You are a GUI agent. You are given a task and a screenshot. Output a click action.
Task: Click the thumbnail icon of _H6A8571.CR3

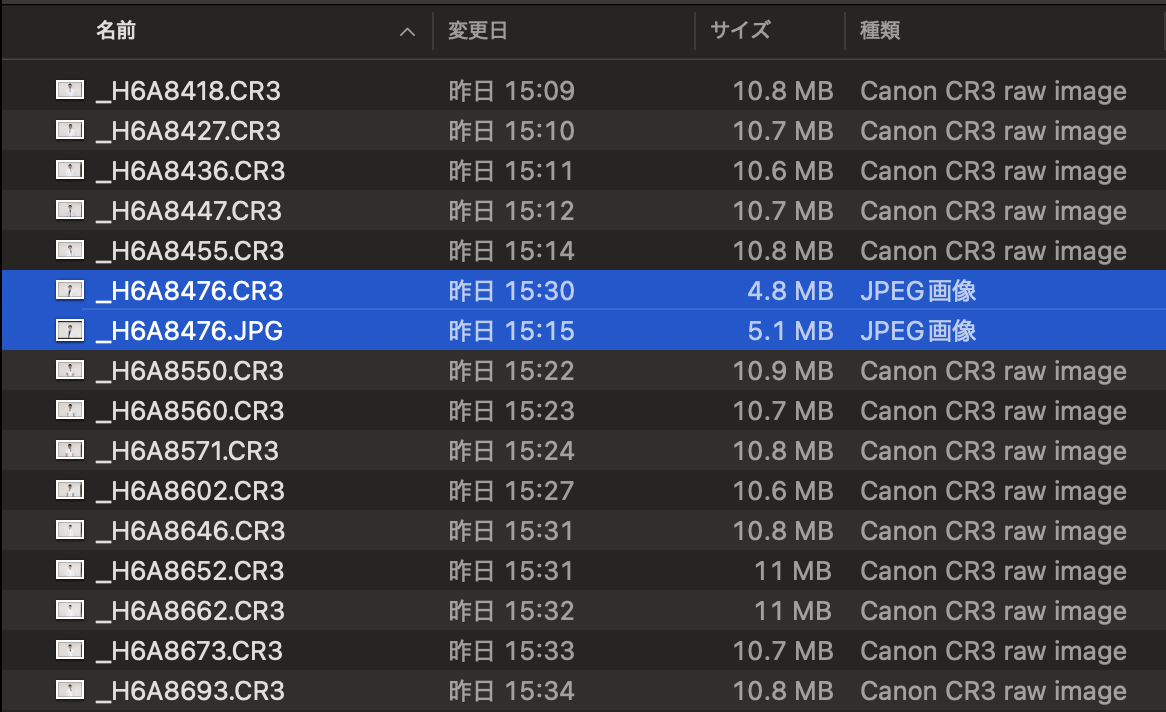pyautogui.click(x=70, y=451)
